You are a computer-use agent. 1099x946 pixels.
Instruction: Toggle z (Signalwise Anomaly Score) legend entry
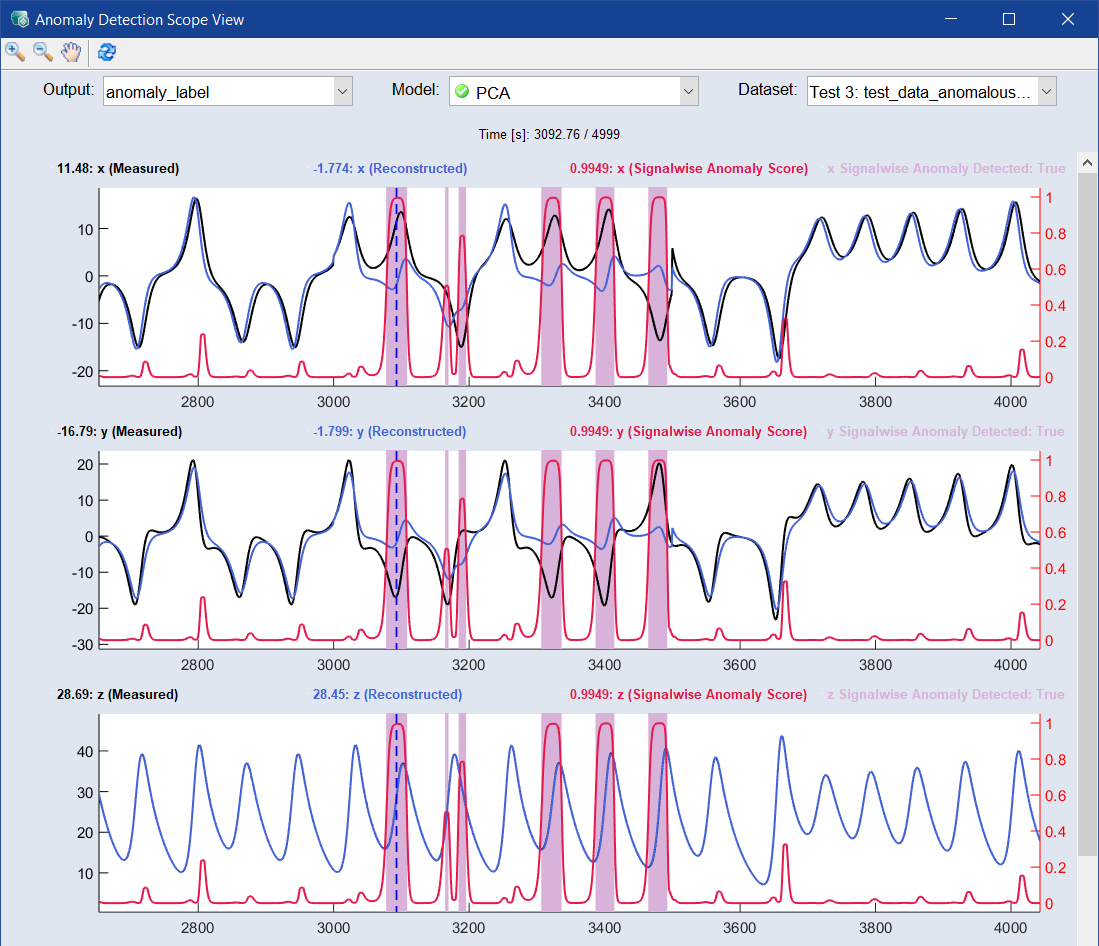coord(688,695)
